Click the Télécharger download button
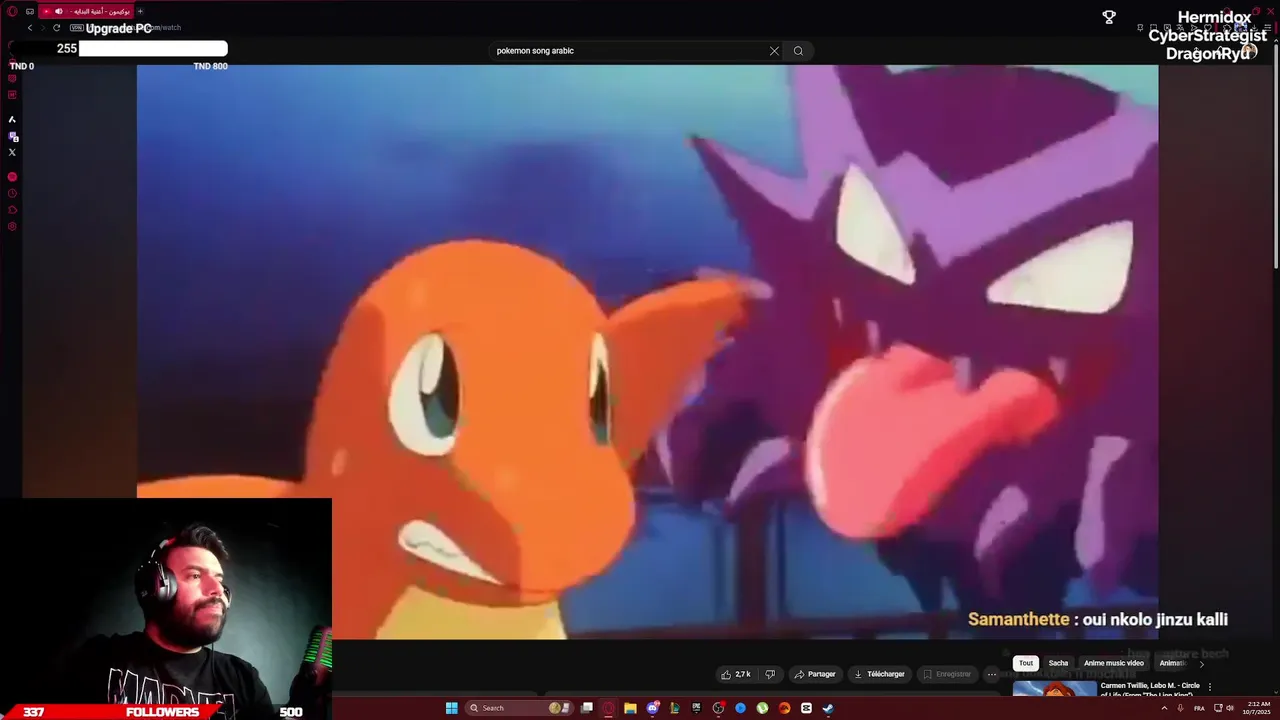 pos(878,674)
